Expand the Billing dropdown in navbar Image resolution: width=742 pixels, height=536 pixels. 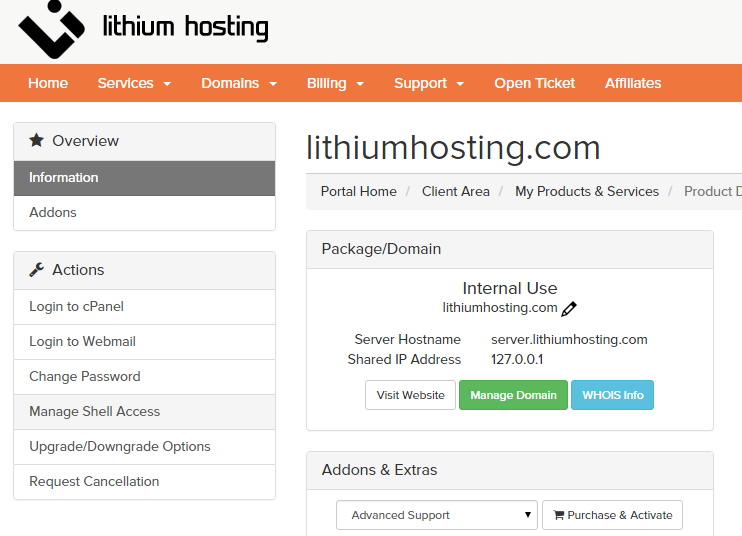click(335, 83)
